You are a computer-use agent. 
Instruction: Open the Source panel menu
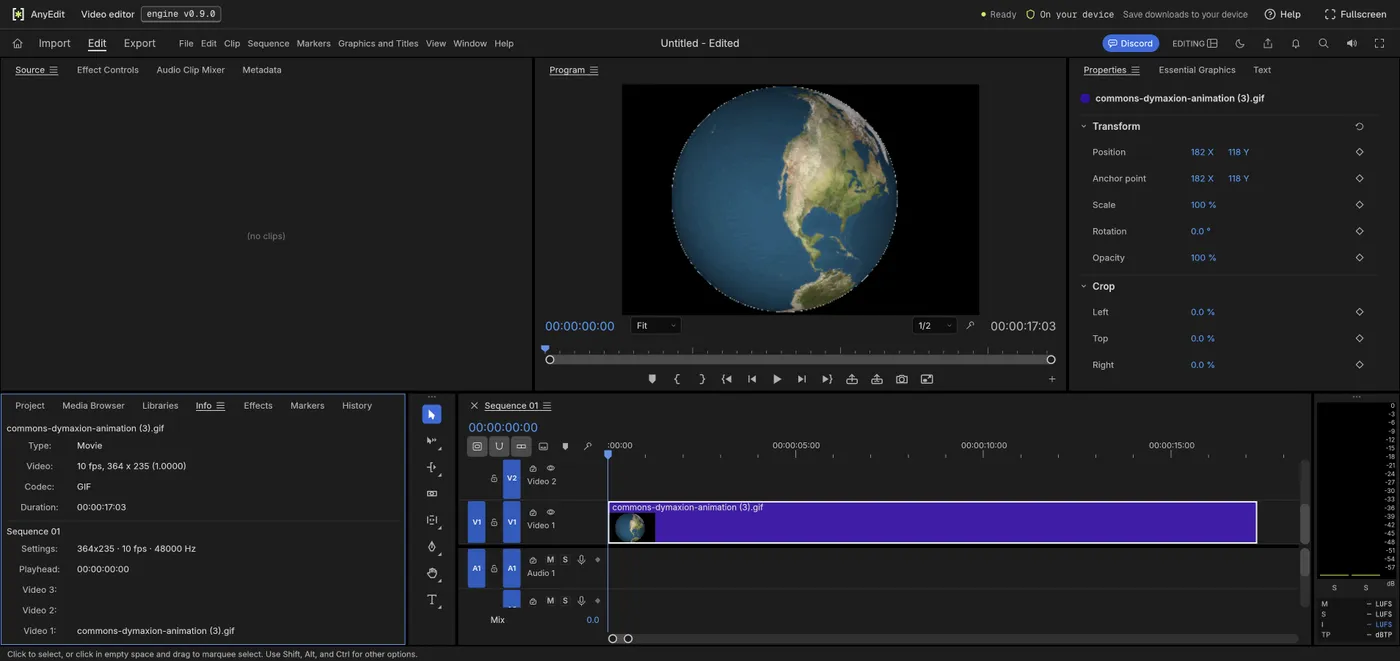(54, 70)
